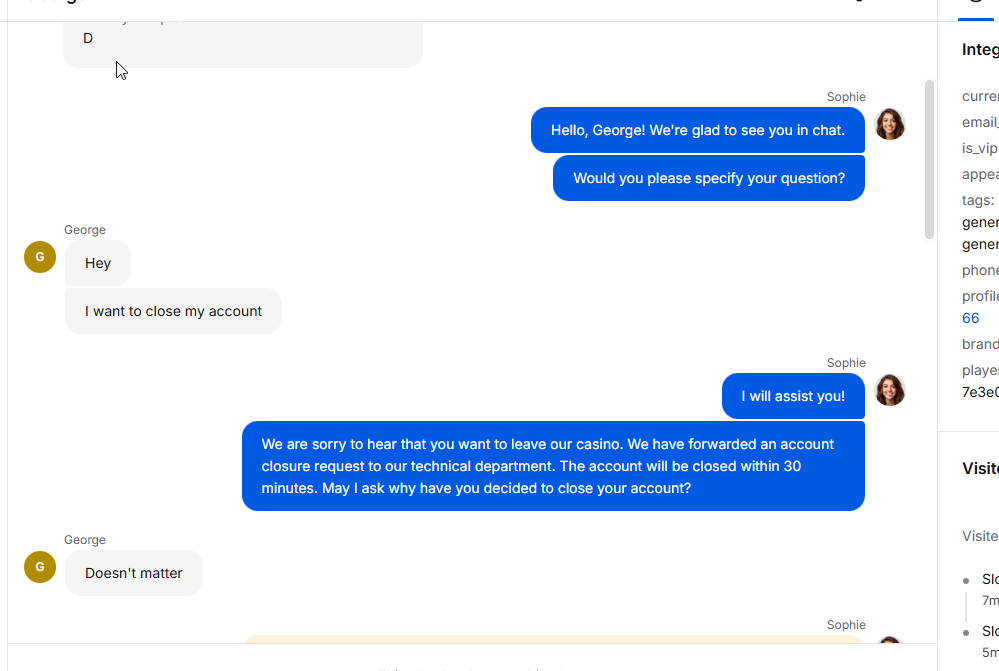This screenshot has width=999, height=671.
Task: Select the "Would you please specify your question?" bubble
Action: 708,178
